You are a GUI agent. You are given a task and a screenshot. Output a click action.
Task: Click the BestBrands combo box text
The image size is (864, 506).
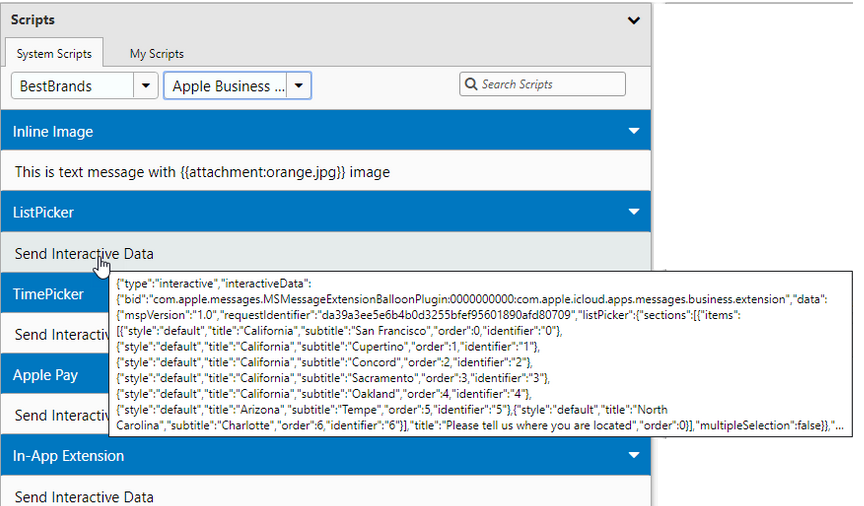pos(72,86)
